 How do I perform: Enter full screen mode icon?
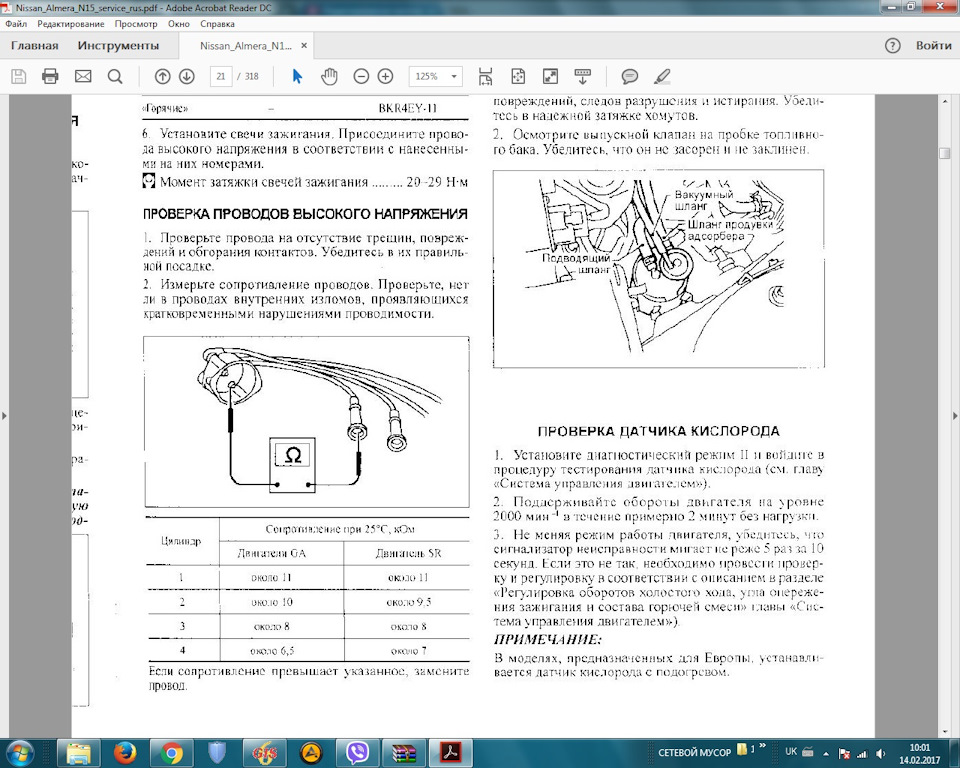click(550, 77)
